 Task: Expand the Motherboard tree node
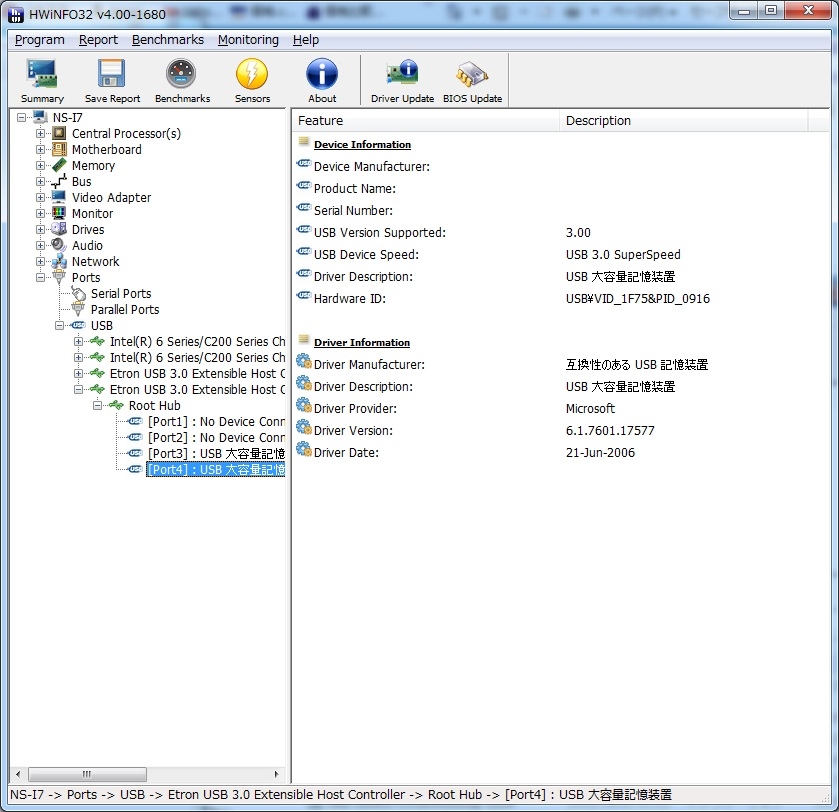tap(41, 150)
